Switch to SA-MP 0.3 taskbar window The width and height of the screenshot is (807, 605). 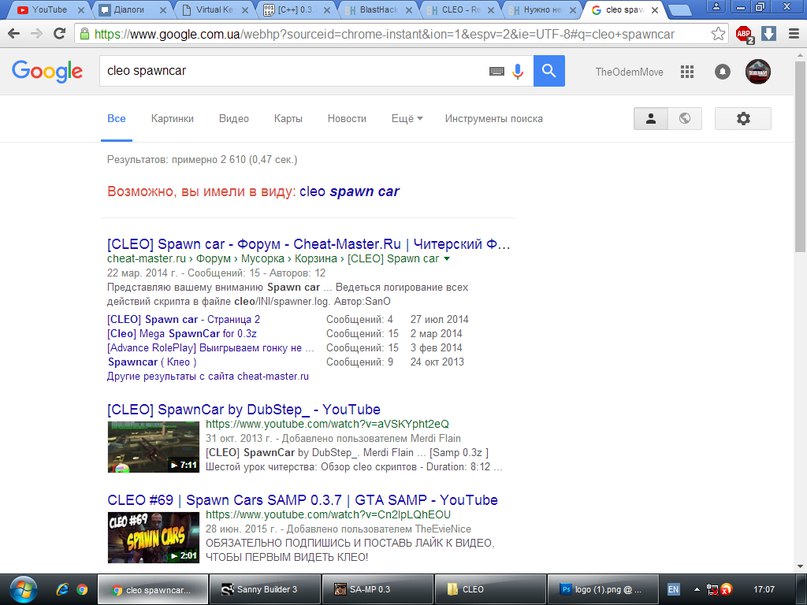coord(377,590)
